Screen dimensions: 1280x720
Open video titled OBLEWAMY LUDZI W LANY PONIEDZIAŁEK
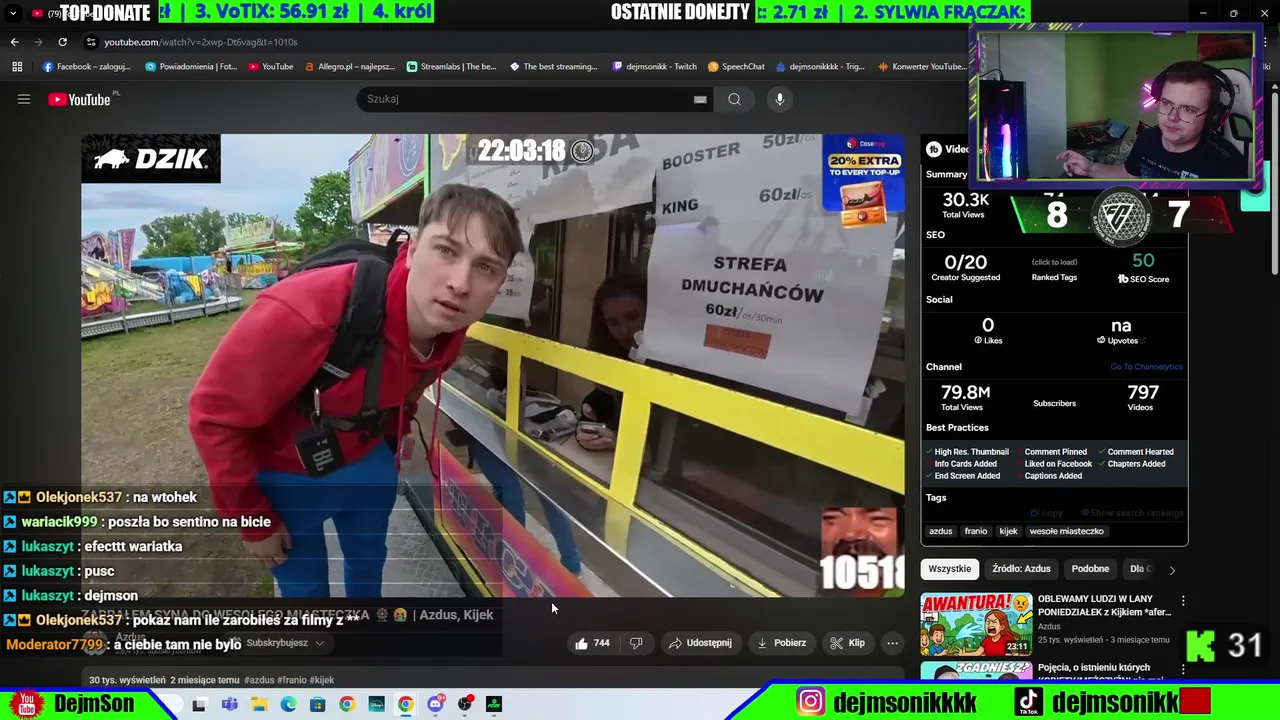click(x=1104, y=605)
